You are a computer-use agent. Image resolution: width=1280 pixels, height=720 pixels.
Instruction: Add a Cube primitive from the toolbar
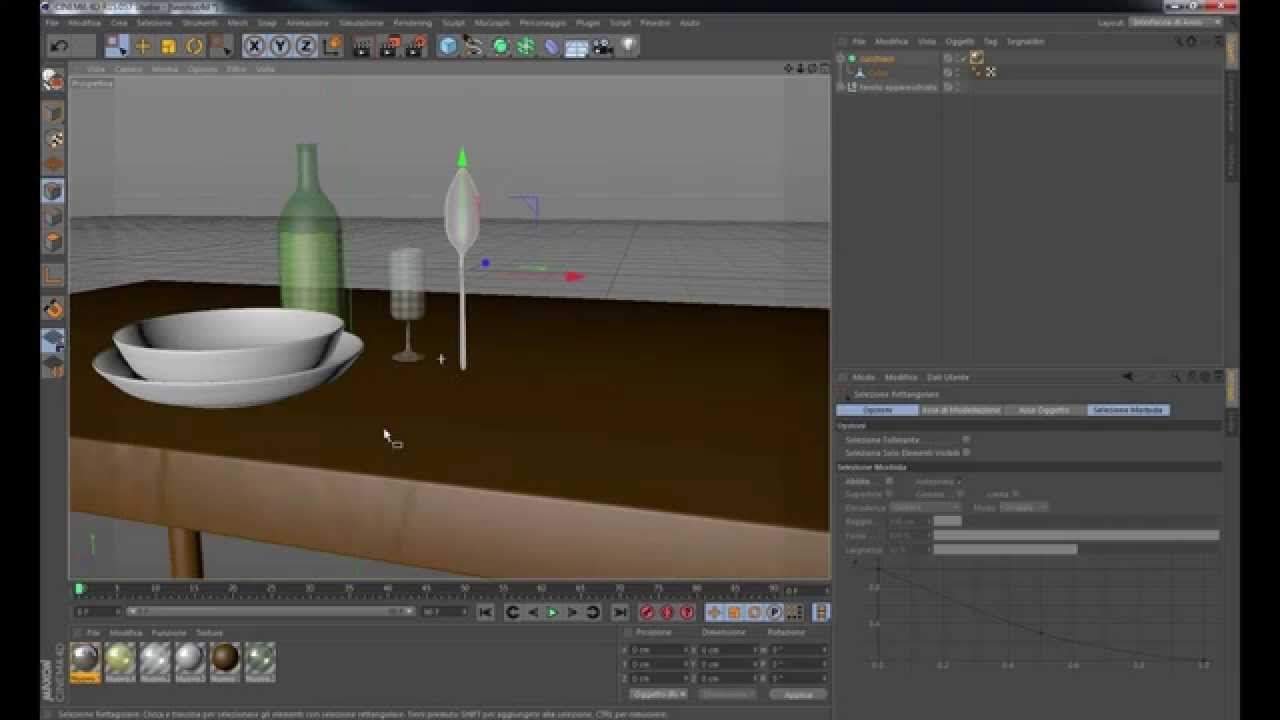[x=448, y=46]
